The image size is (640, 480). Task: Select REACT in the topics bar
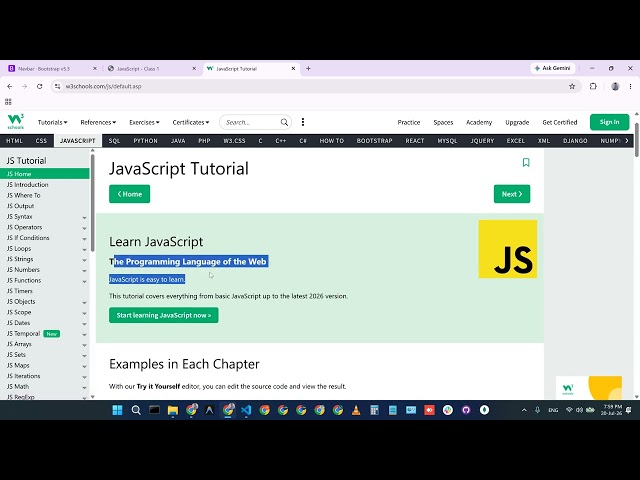click(x=415, y=140)
